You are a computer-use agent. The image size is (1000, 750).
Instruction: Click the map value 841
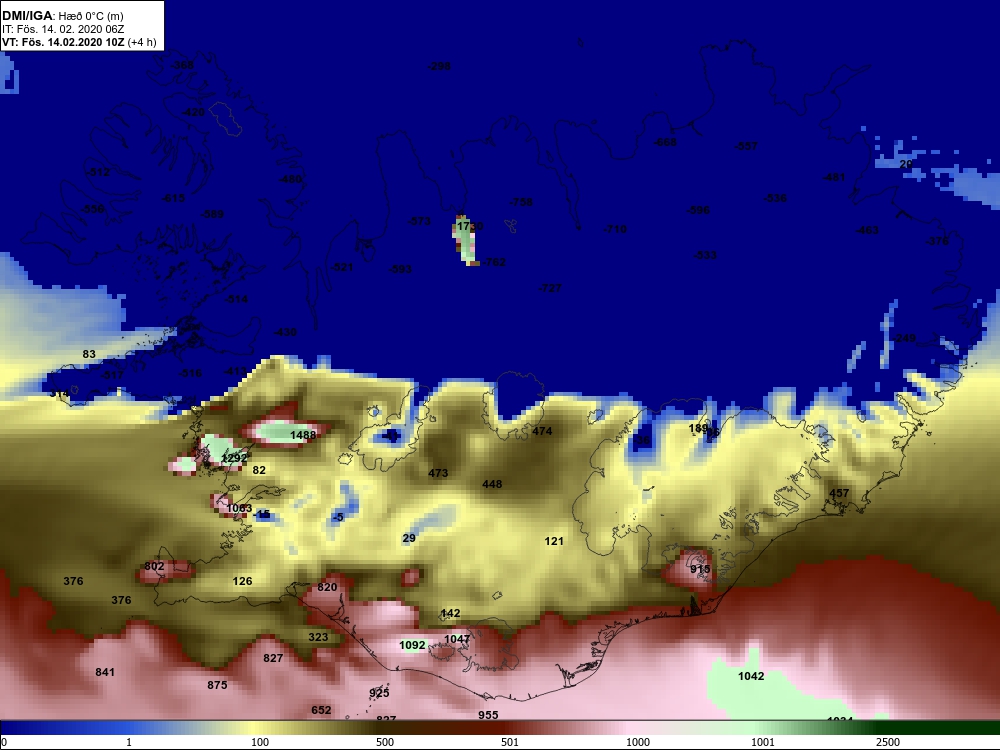point(105,672)
